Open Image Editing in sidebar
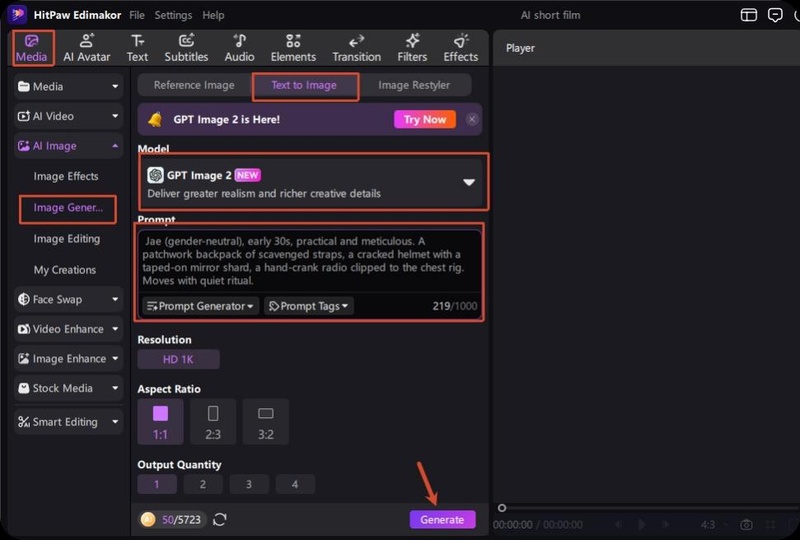800x540 pixels. pos(67,239)
